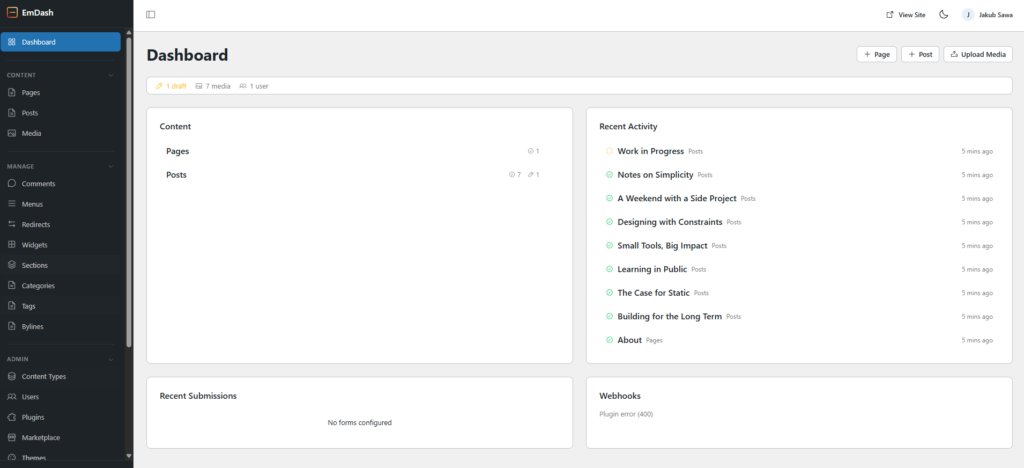
Task: Toggle the sidebar collapse icon
Action: (x=151, y=15)
